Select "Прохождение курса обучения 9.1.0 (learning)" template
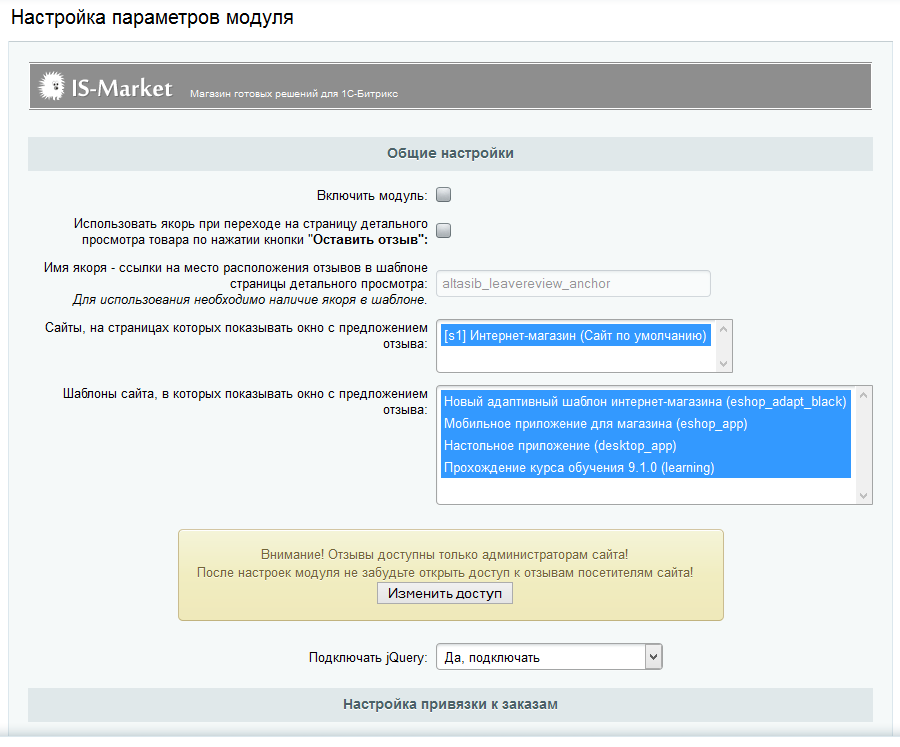 (579, 468)
